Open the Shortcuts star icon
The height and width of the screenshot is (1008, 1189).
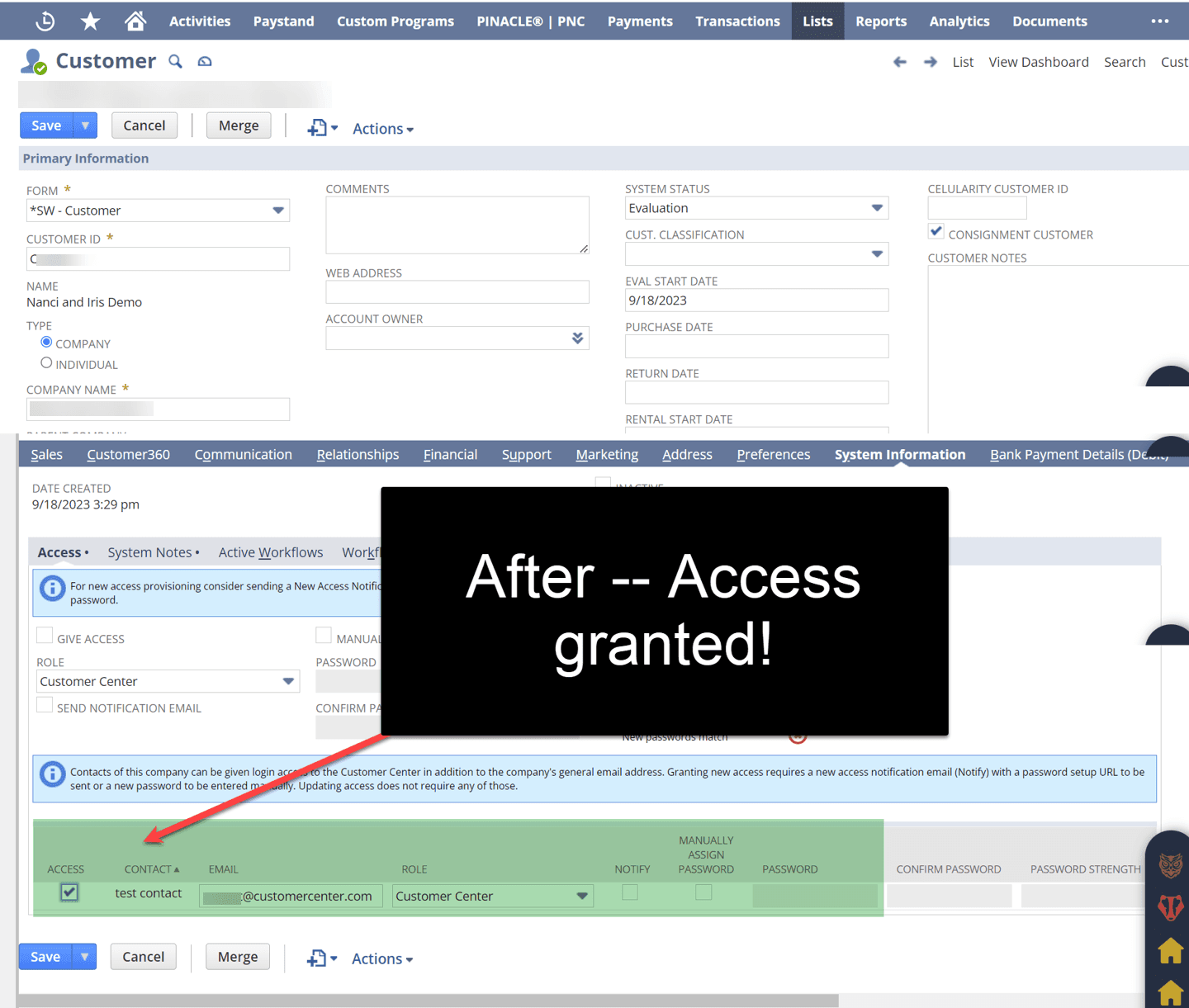pos(90,21)
